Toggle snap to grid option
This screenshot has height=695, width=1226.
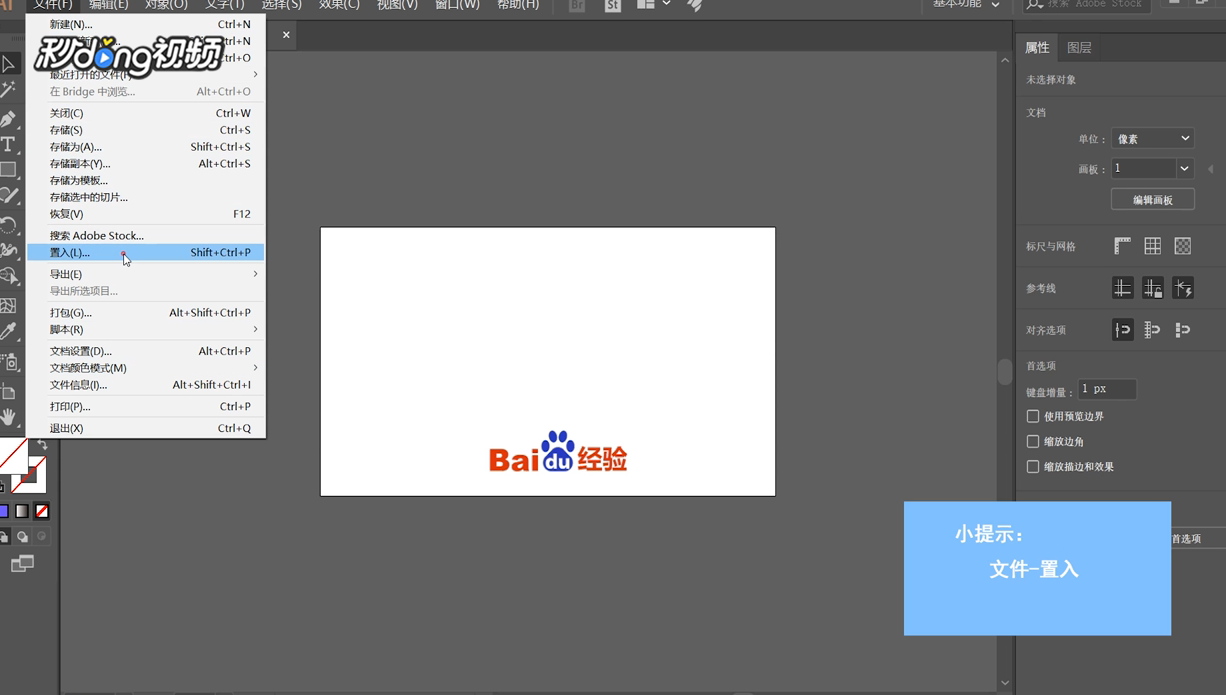pos(1183,330)
